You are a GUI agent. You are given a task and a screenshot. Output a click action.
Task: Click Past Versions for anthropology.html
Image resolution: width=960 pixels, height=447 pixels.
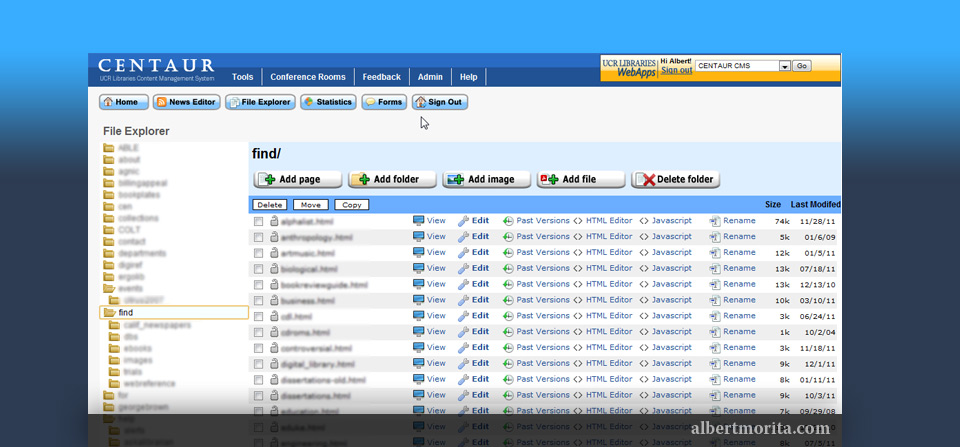(536, 237)
